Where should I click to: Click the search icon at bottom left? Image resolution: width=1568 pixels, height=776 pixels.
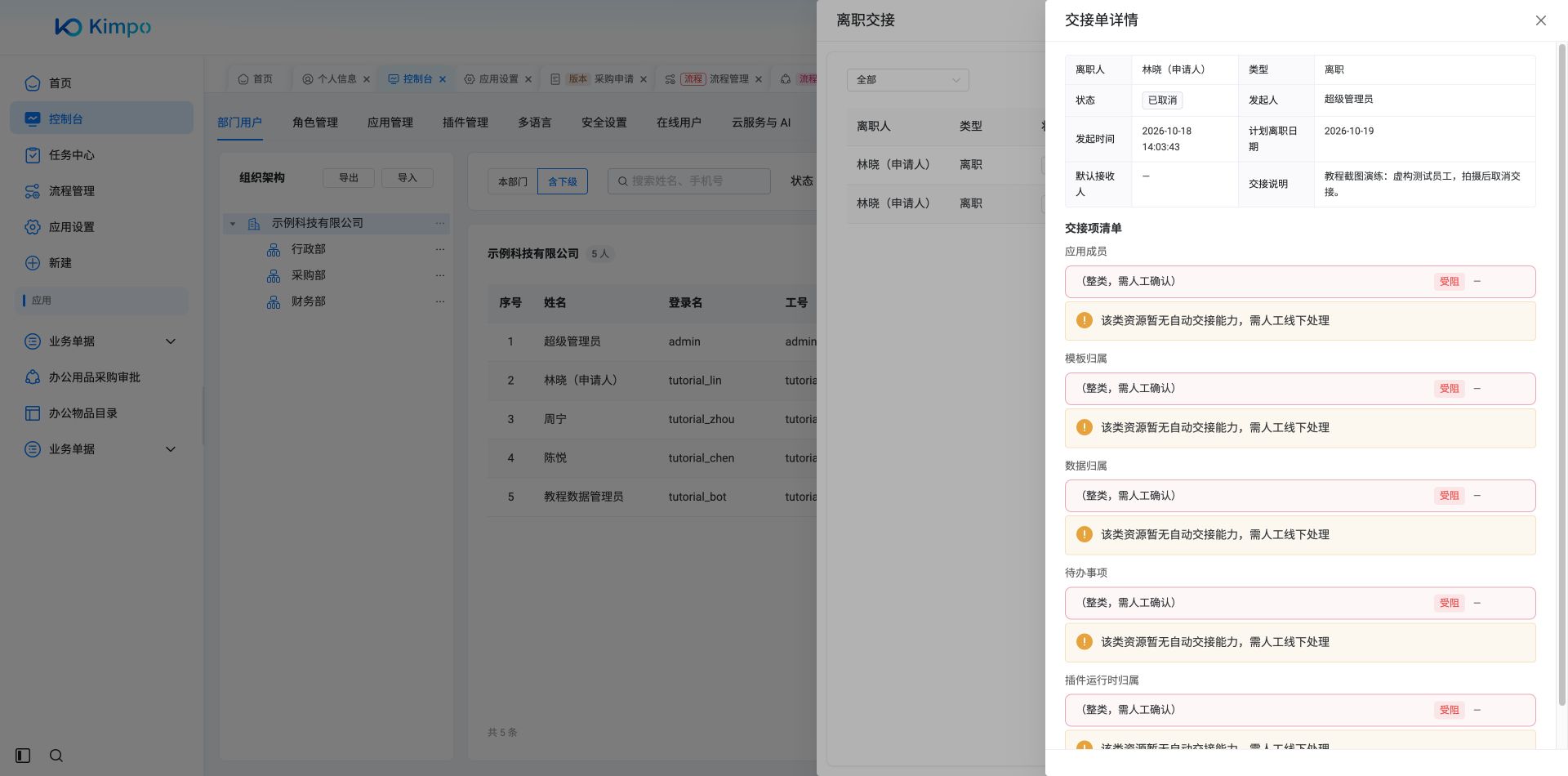[x=56, y=756]
